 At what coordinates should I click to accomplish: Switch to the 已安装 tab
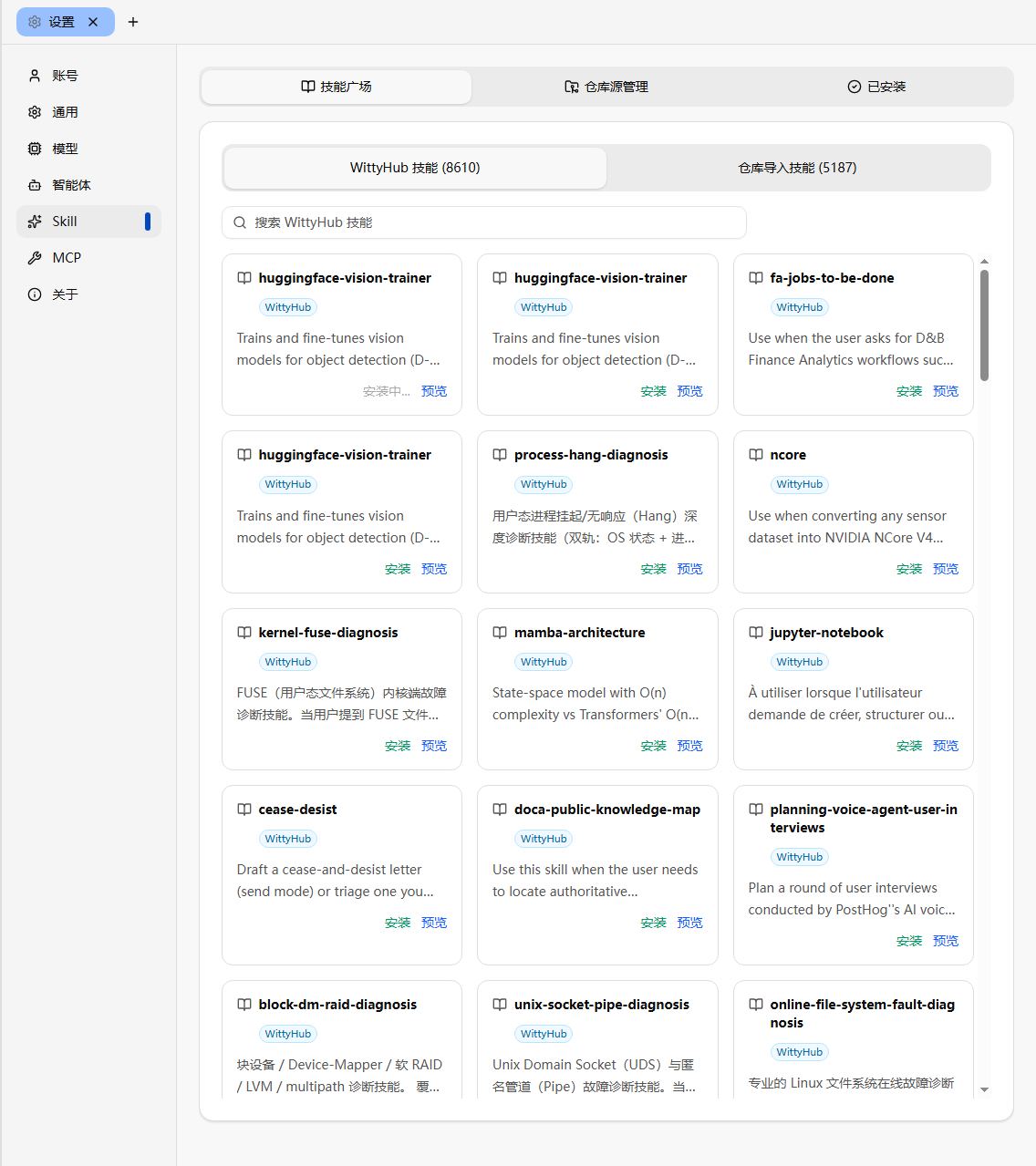point(876,87)
